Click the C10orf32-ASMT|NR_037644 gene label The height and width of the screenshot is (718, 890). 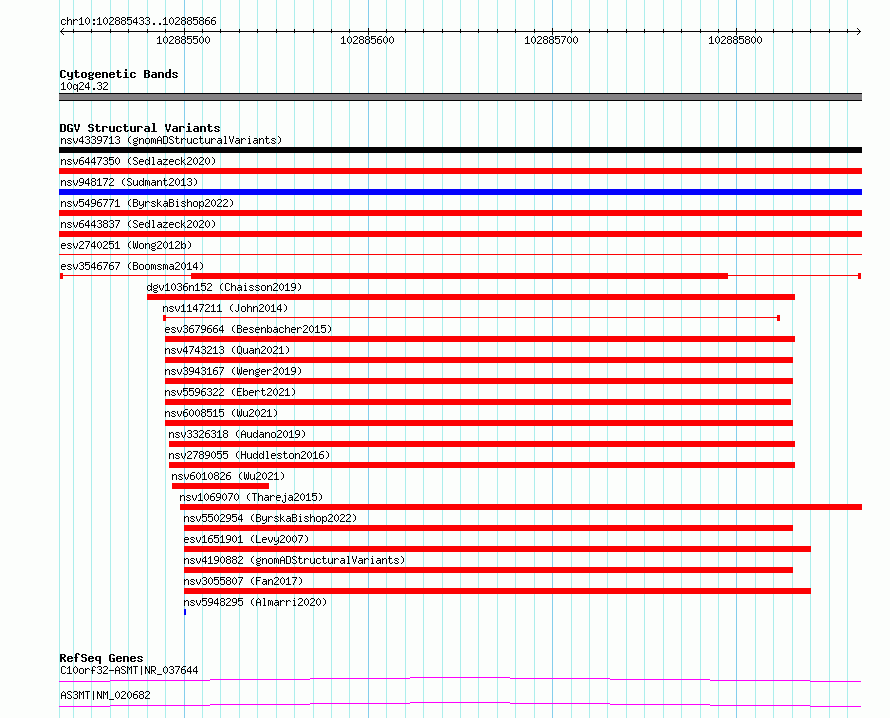coord(129,670)
